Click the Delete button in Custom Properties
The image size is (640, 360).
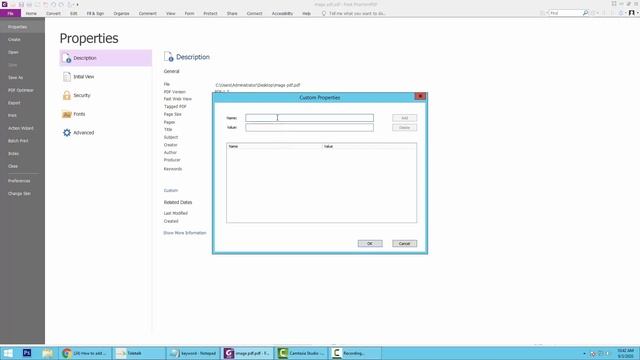click(404, 128)
